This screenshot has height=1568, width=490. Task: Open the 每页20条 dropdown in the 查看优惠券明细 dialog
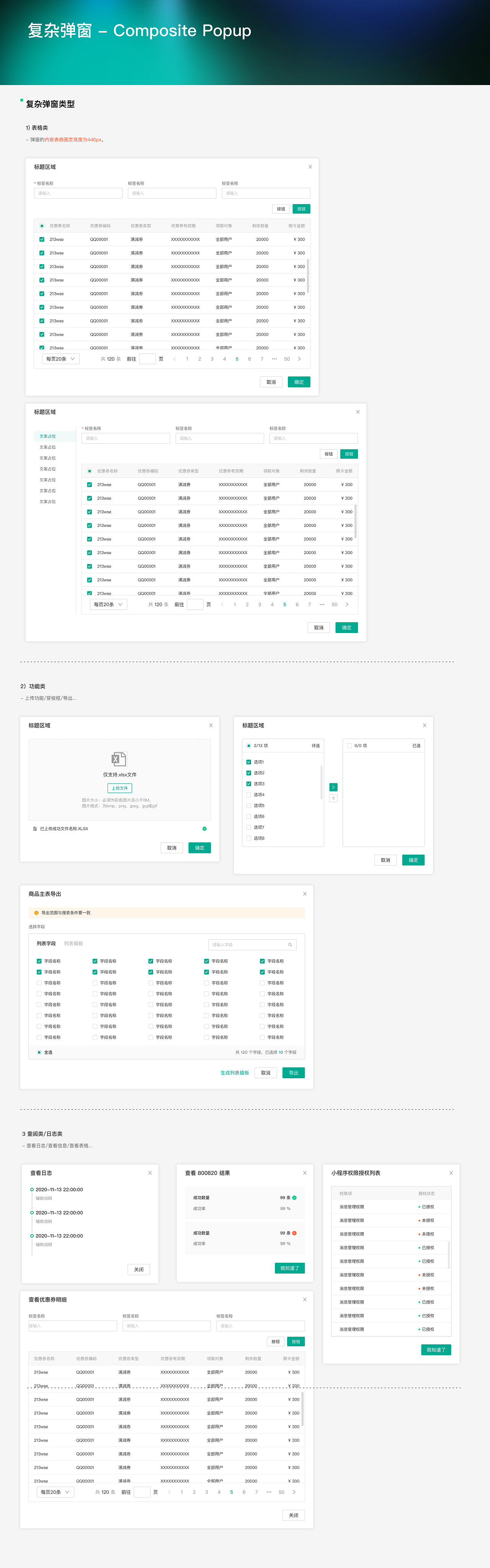click(x=56, y=1492)
